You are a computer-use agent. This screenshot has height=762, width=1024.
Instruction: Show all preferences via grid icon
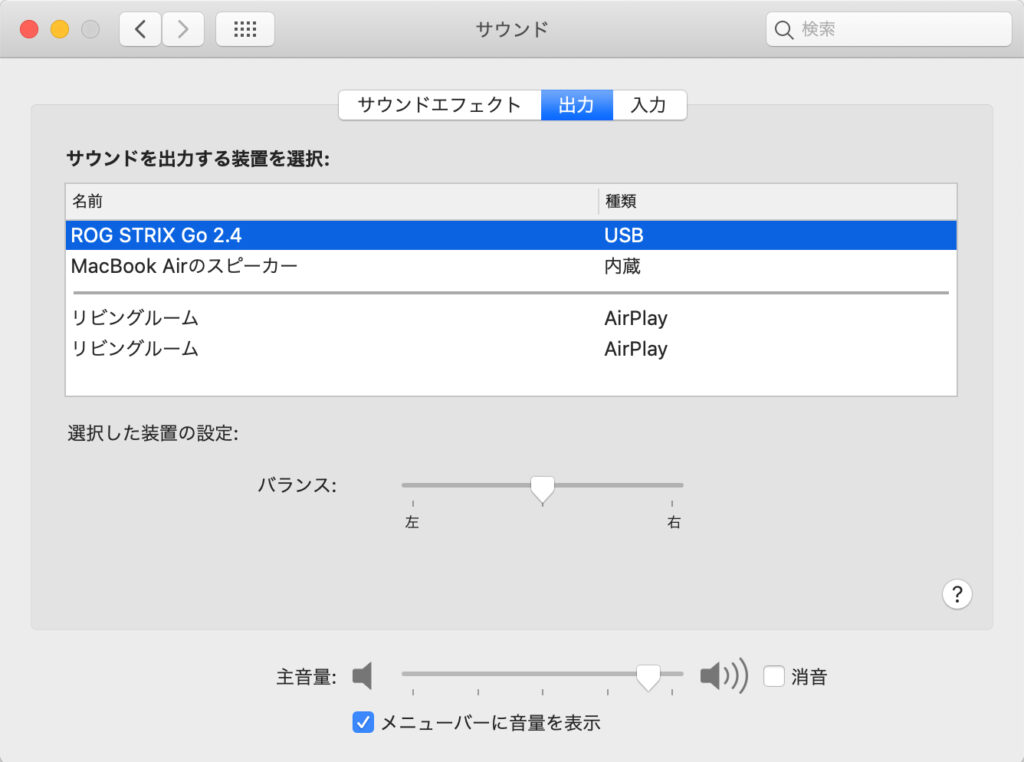[x=245, y=29]
